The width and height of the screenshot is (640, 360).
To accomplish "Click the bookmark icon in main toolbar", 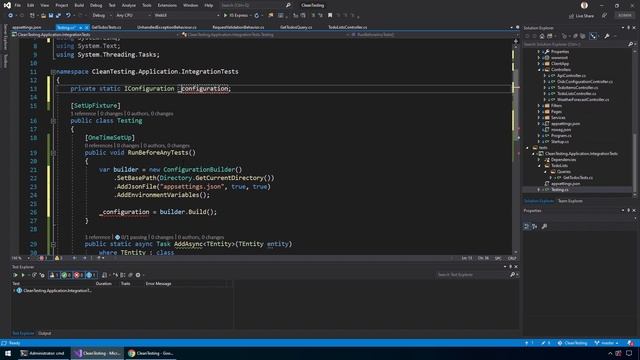I will (330, 16).
